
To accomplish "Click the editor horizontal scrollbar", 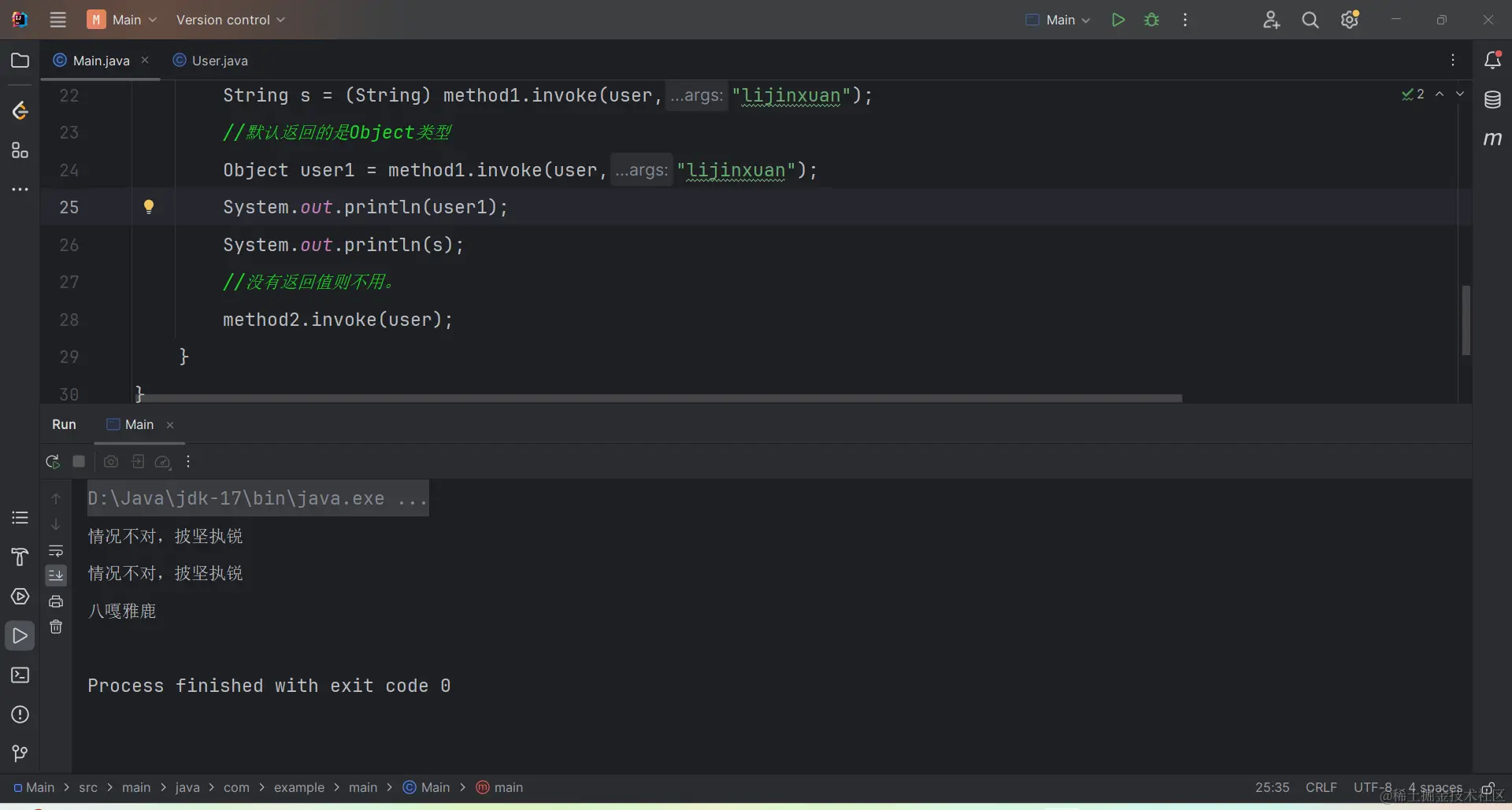I will (659, 398).
